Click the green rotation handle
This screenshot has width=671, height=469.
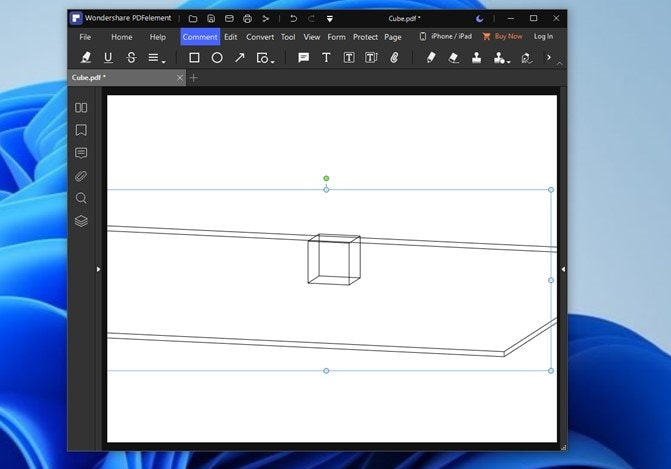click(x=326, y=178)
